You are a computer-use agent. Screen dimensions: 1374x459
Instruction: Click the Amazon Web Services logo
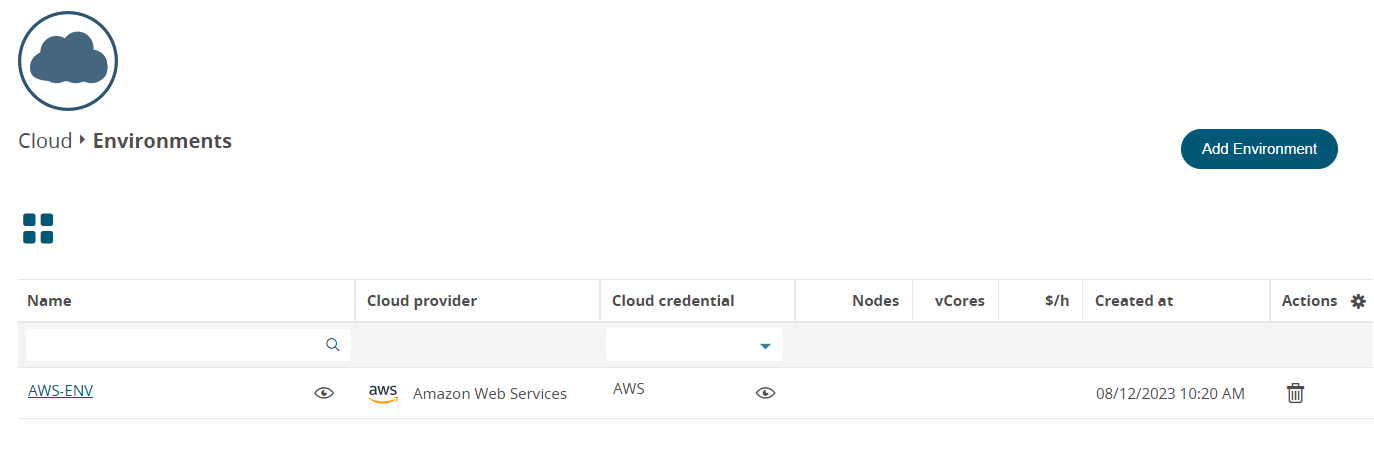383,393
